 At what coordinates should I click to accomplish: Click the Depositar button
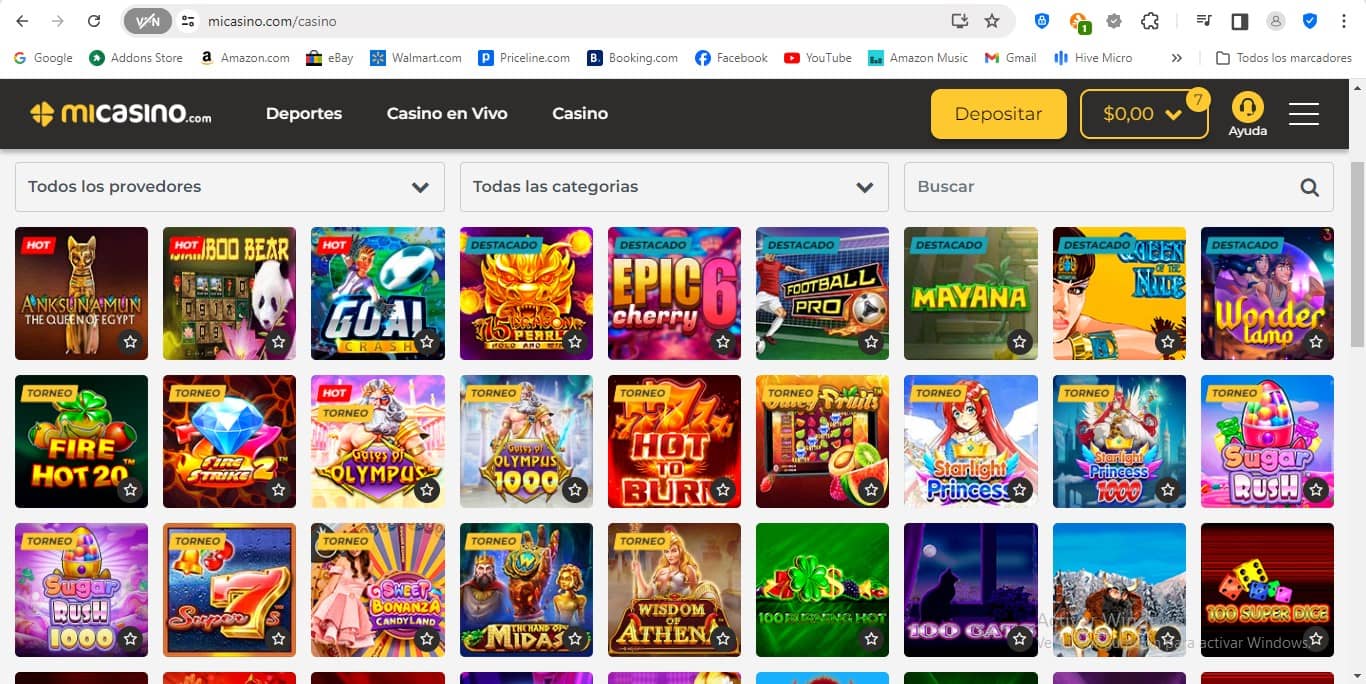click(998, 113)
